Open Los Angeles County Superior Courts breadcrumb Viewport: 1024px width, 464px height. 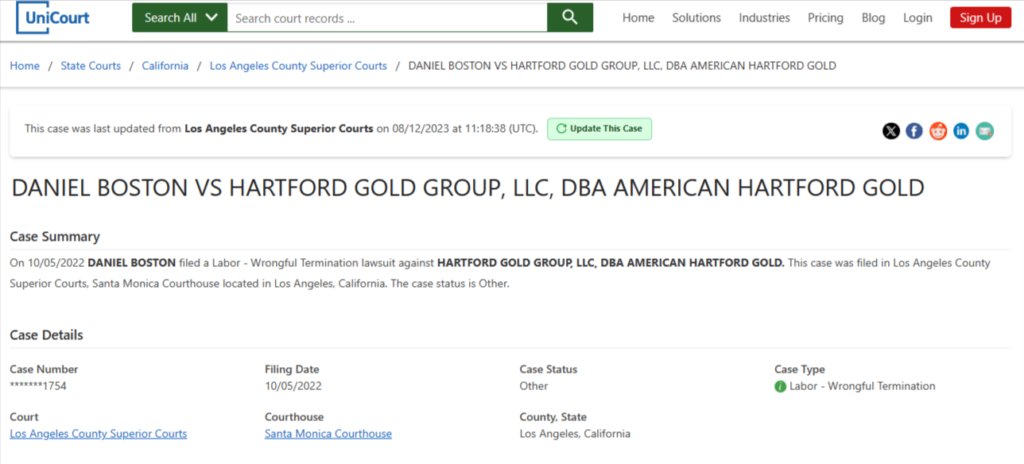click(298, 65)
